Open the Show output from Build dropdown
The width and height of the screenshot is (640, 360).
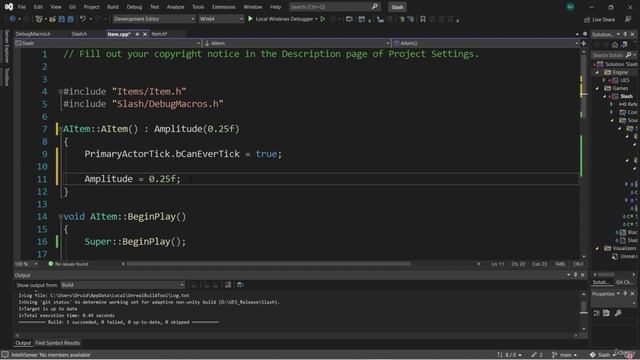click(x=122, y=285)
